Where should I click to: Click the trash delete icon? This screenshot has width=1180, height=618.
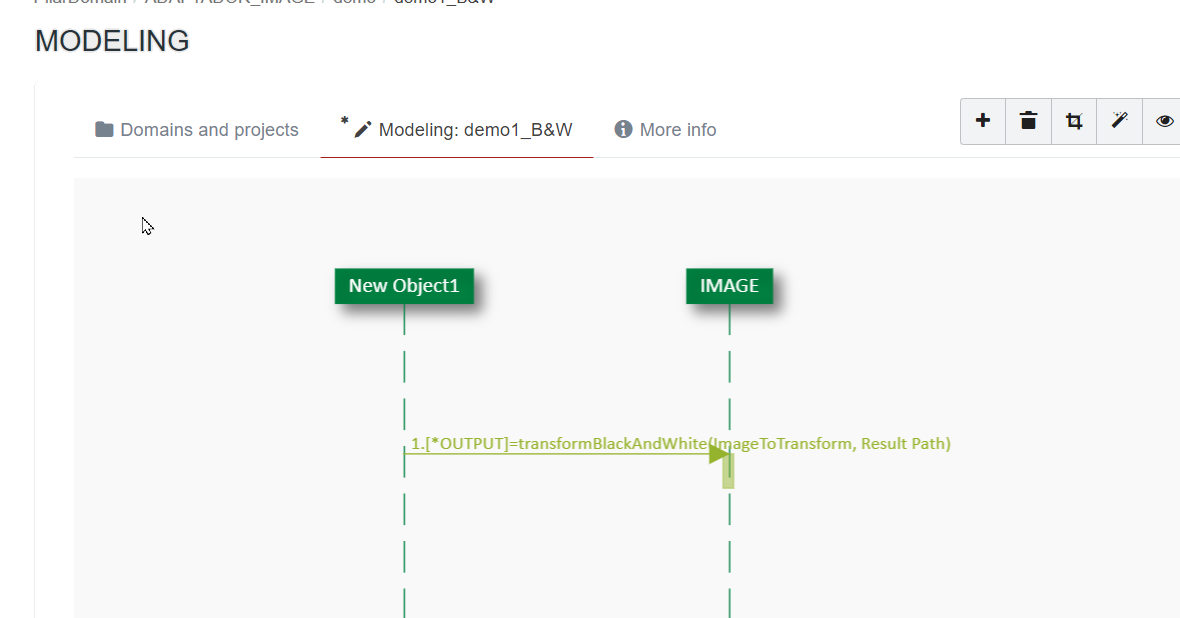(1028, 121)
